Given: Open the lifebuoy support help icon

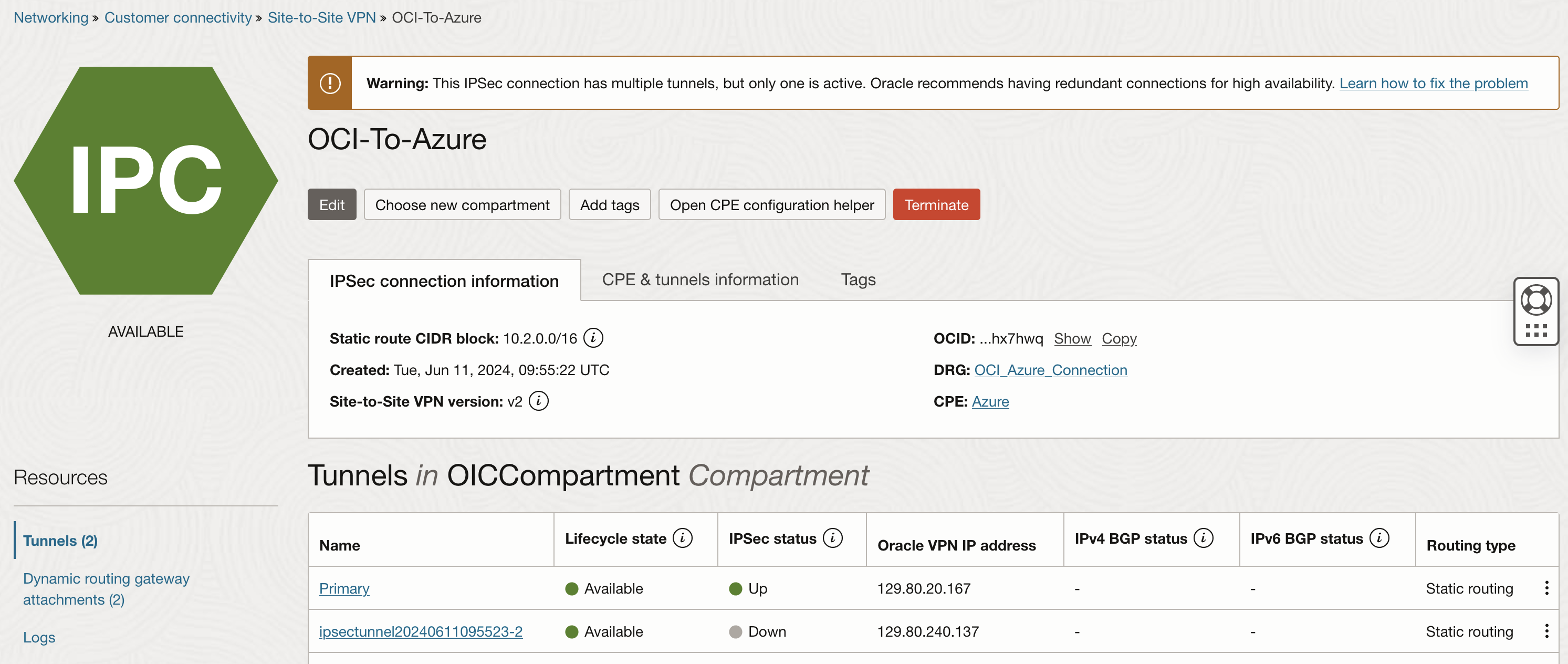Looking at the screenshot, I should pyautogui.click(x=1536, y=300).
